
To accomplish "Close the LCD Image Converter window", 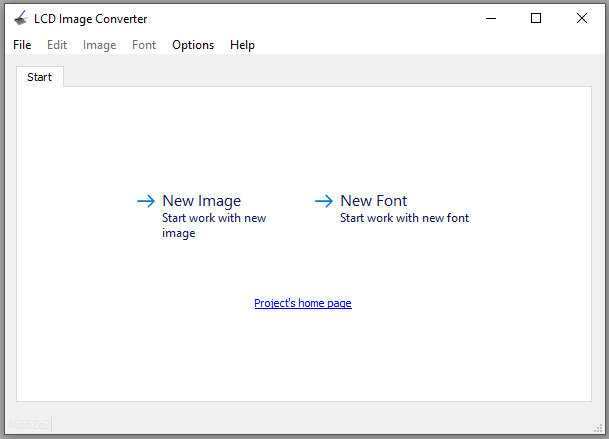I will (582, 18).
